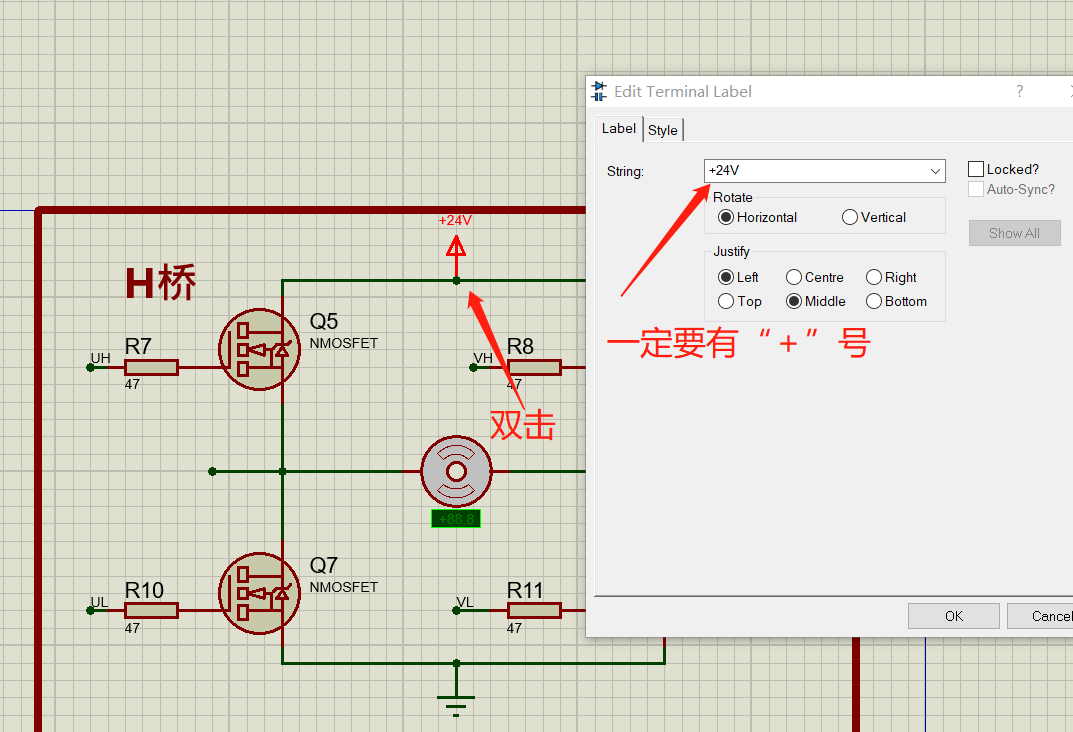
Task: Open the Label tab
Action: coord(619,129)
